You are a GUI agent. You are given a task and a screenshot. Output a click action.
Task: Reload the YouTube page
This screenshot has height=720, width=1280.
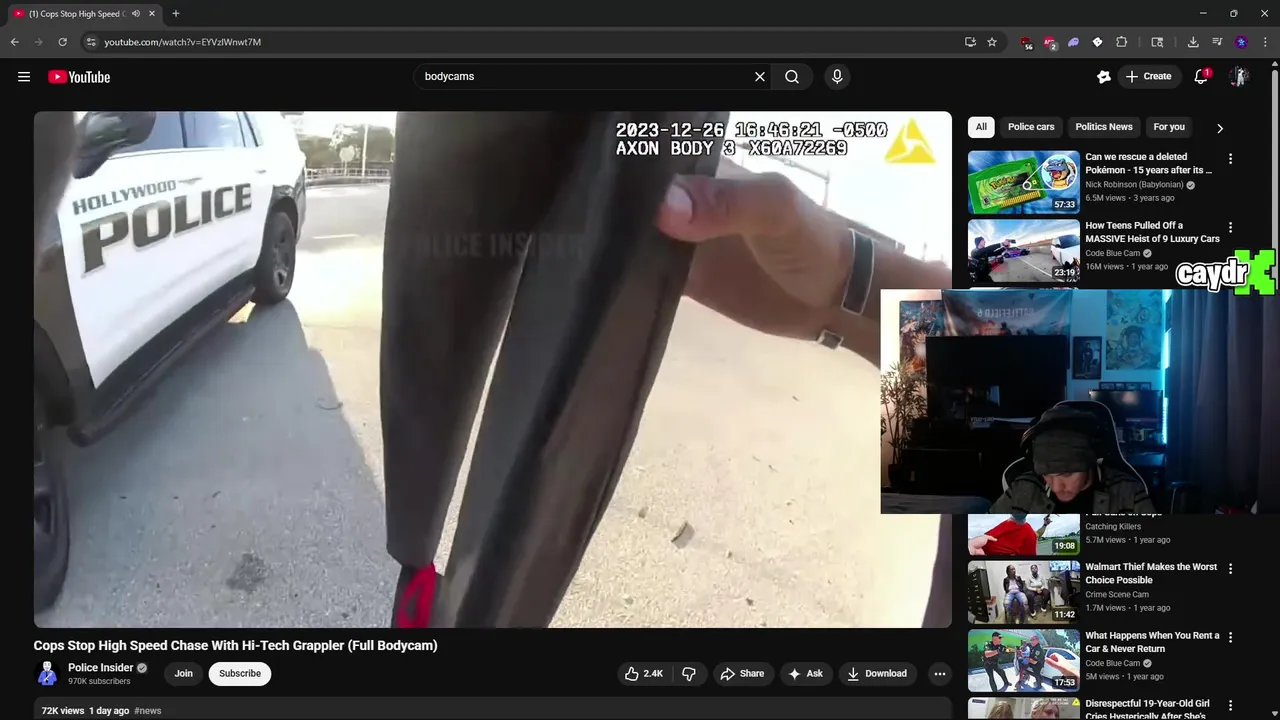(62, 42)
